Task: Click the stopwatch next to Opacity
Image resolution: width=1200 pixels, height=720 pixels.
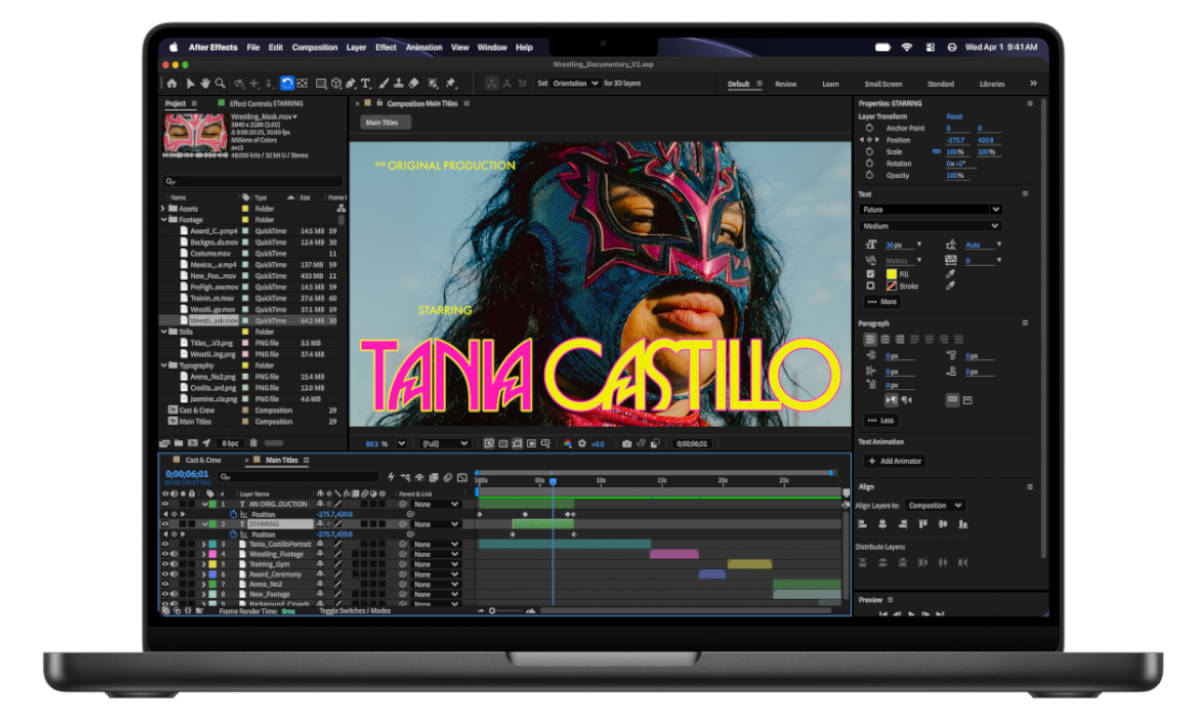Action: click(x=869, y=175)
